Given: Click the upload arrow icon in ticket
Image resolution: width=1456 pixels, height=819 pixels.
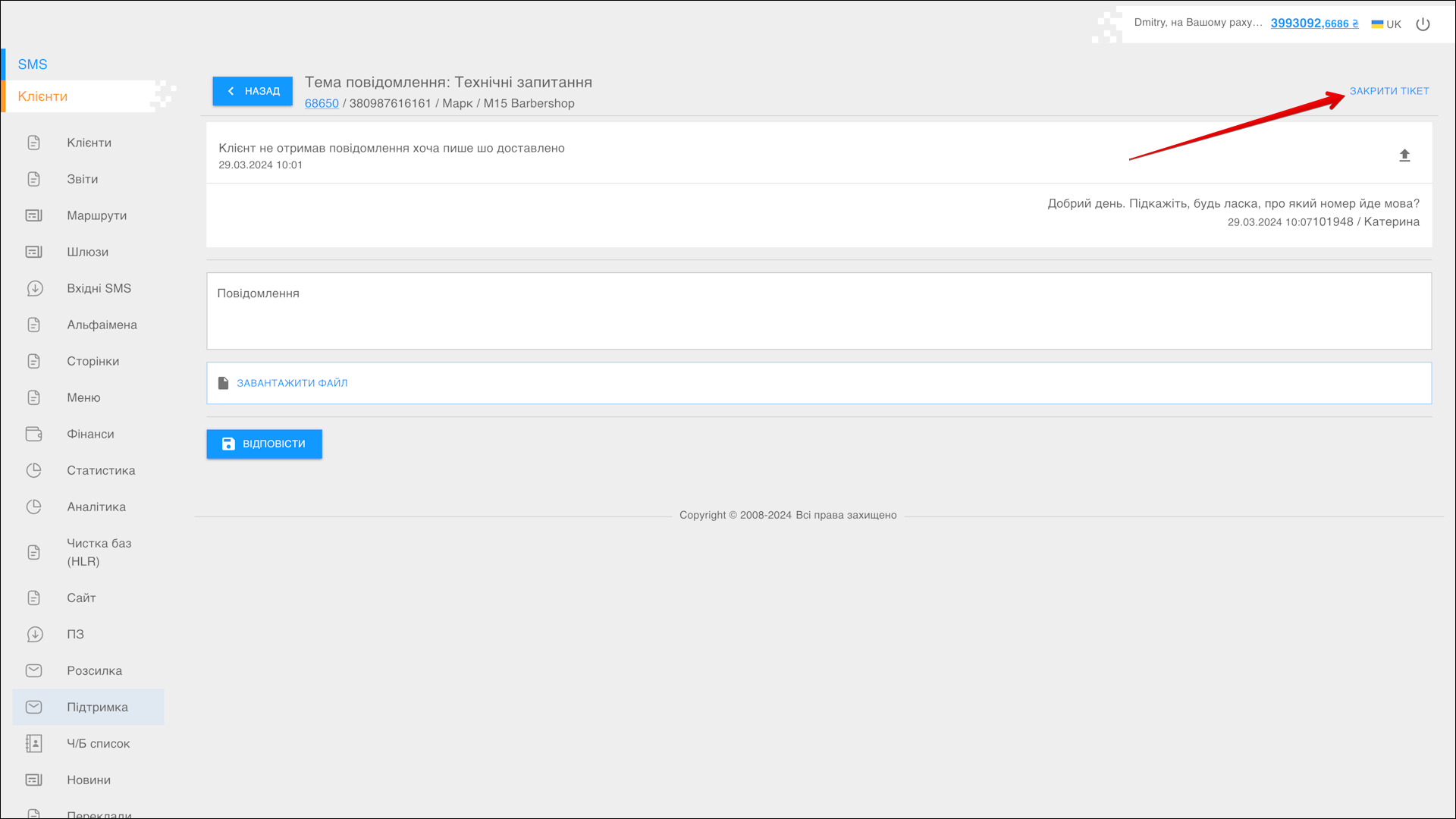Looking at the screenshot, I should point(1404,155).
